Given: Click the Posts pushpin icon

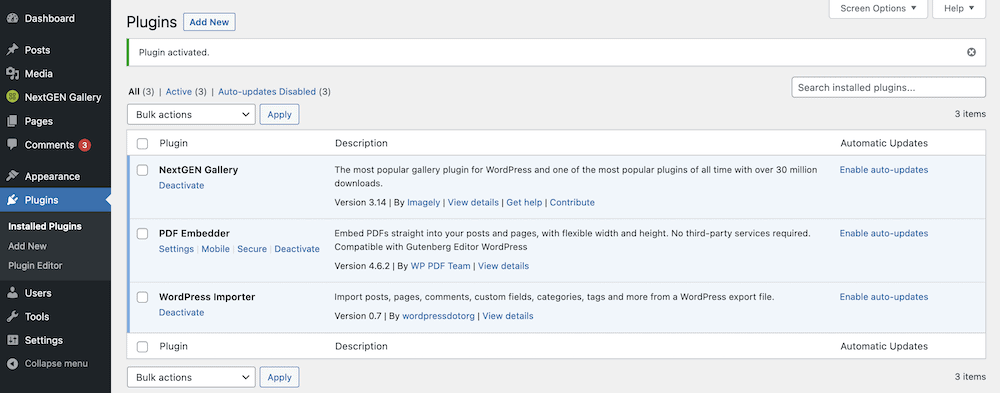Looking at the screenshot, I should (12, 50).
